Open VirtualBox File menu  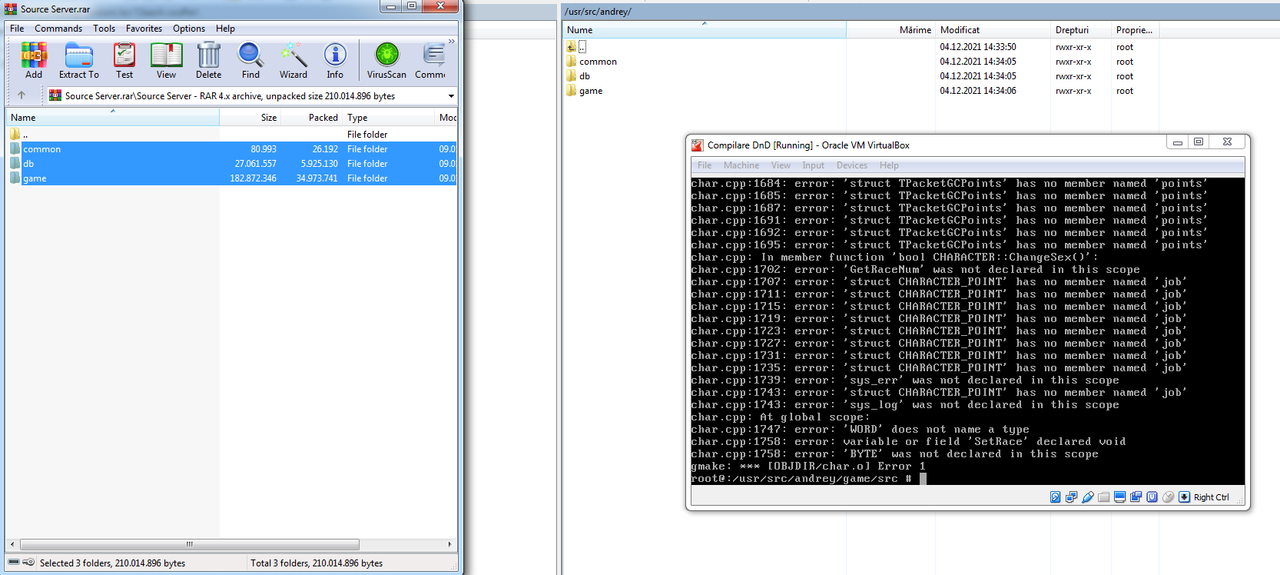click(704, 165)
